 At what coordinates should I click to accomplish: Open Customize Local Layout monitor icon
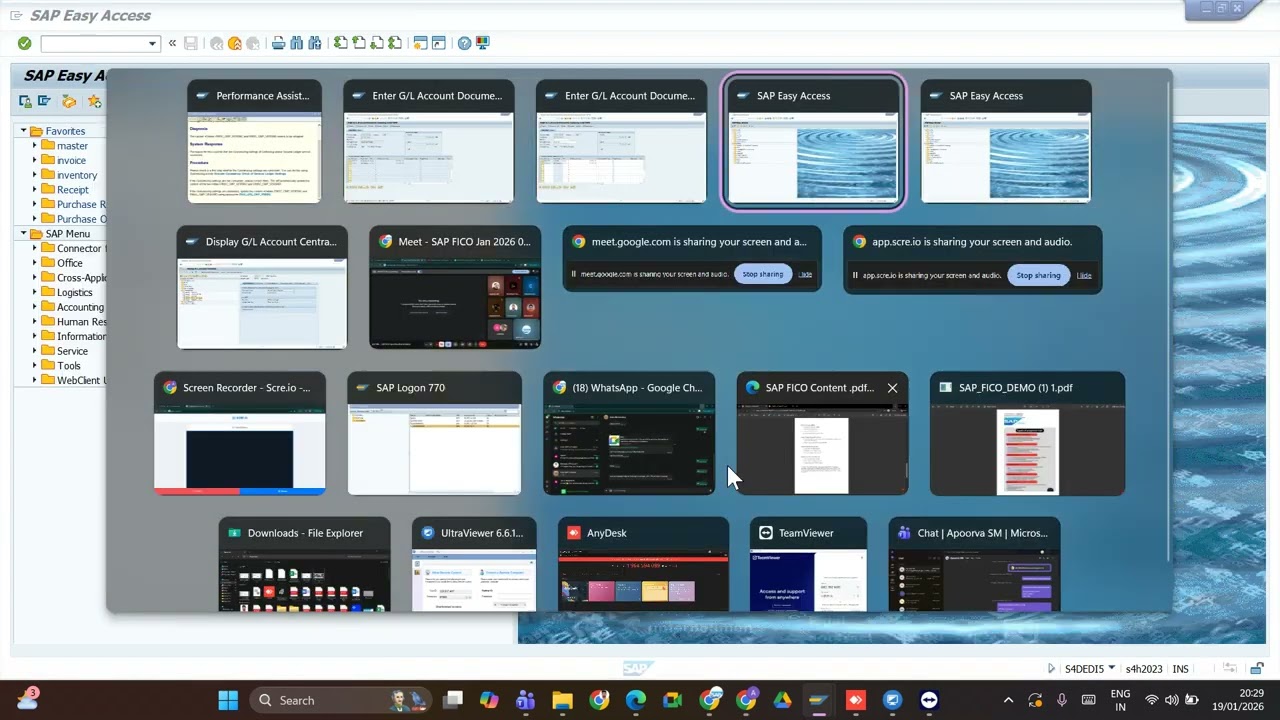(482, 43)
